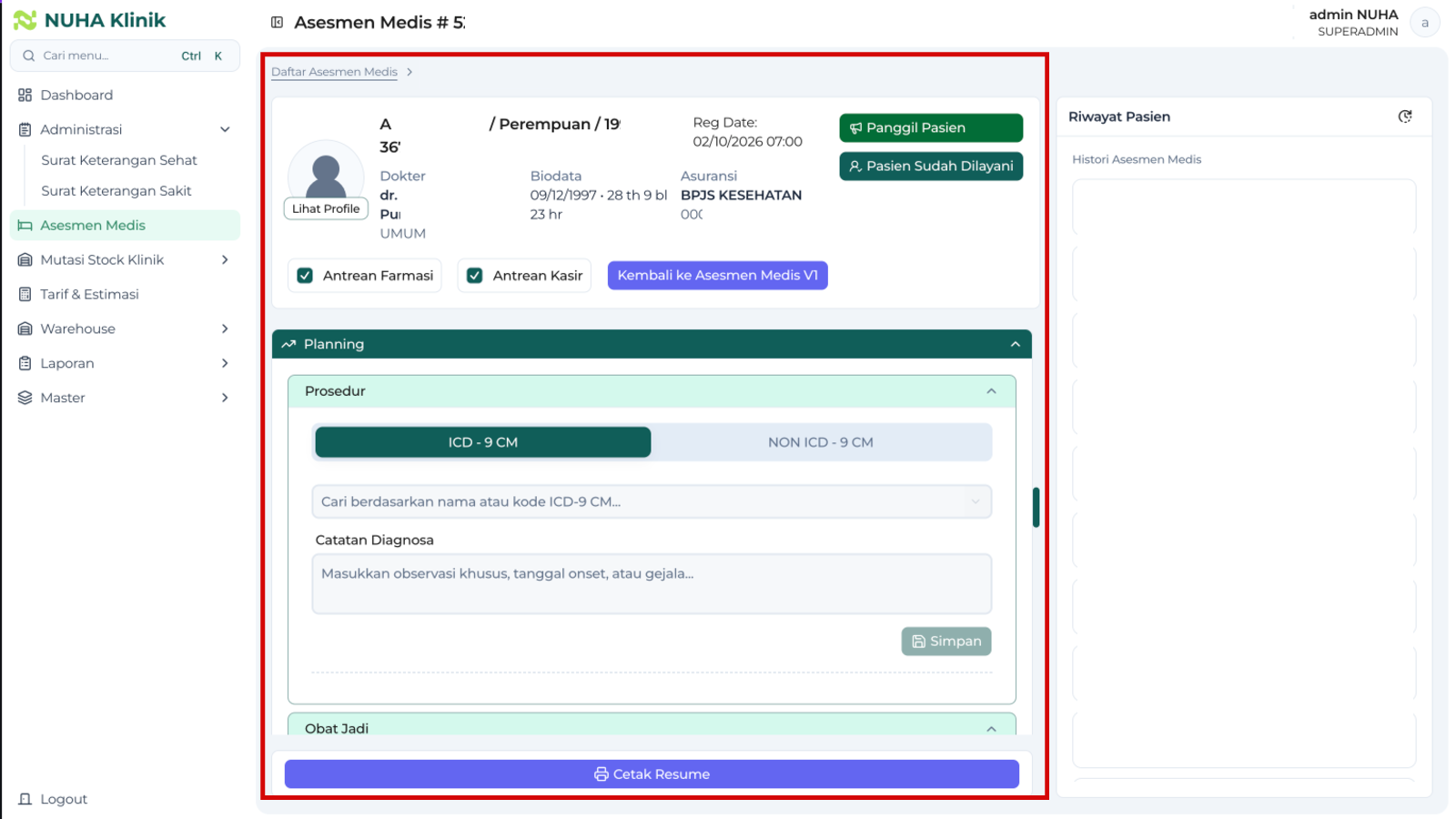1456x819 pixels.
Task: Click the Cetak Resume button
Action: pos(652,774)
